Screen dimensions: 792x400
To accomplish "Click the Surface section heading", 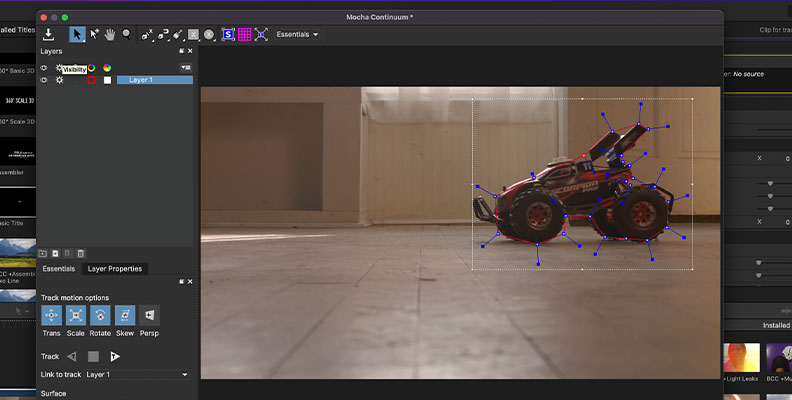I will pos(54,393).
